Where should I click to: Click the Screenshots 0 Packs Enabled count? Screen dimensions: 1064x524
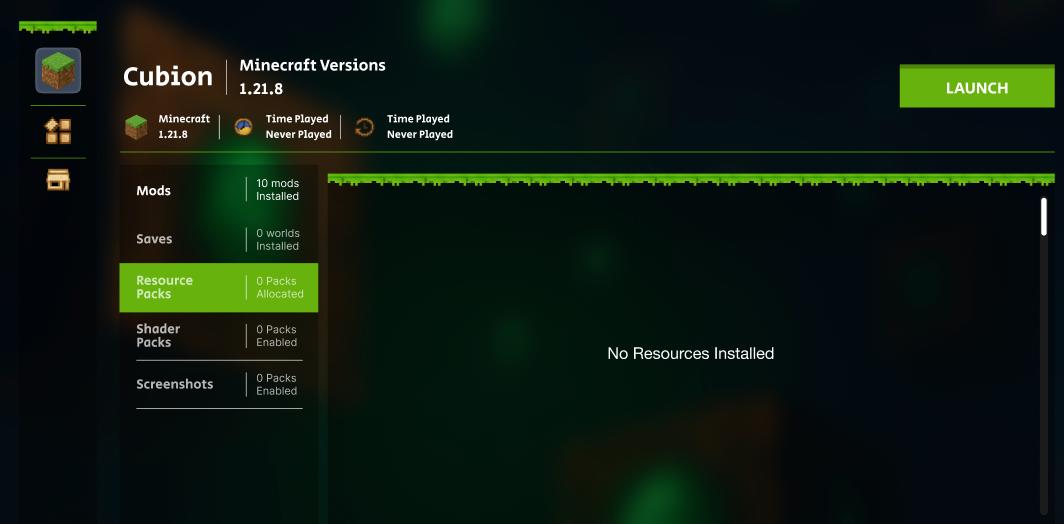click(277, 384)
